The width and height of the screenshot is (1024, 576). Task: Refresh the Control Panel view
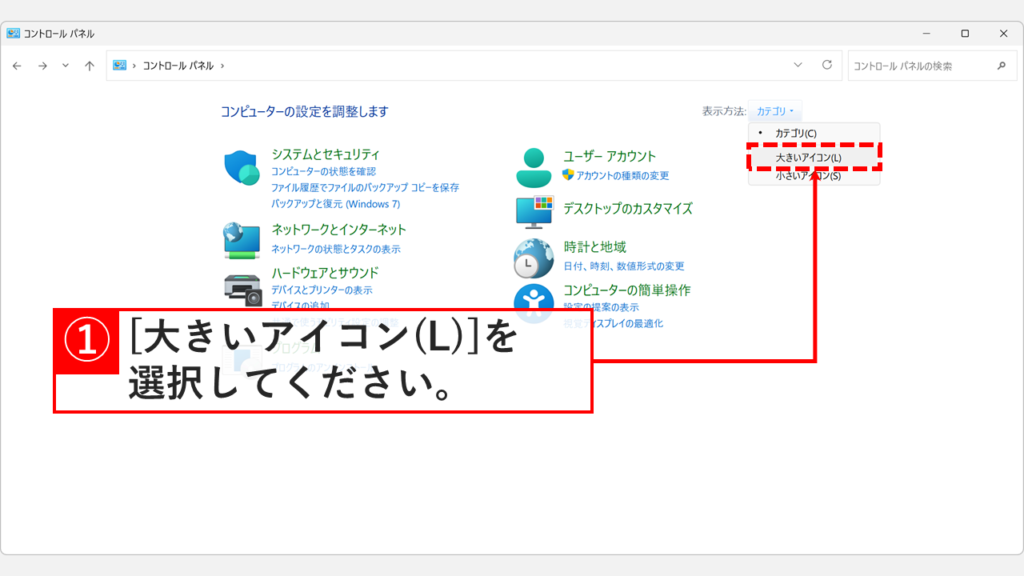[827, 65]
